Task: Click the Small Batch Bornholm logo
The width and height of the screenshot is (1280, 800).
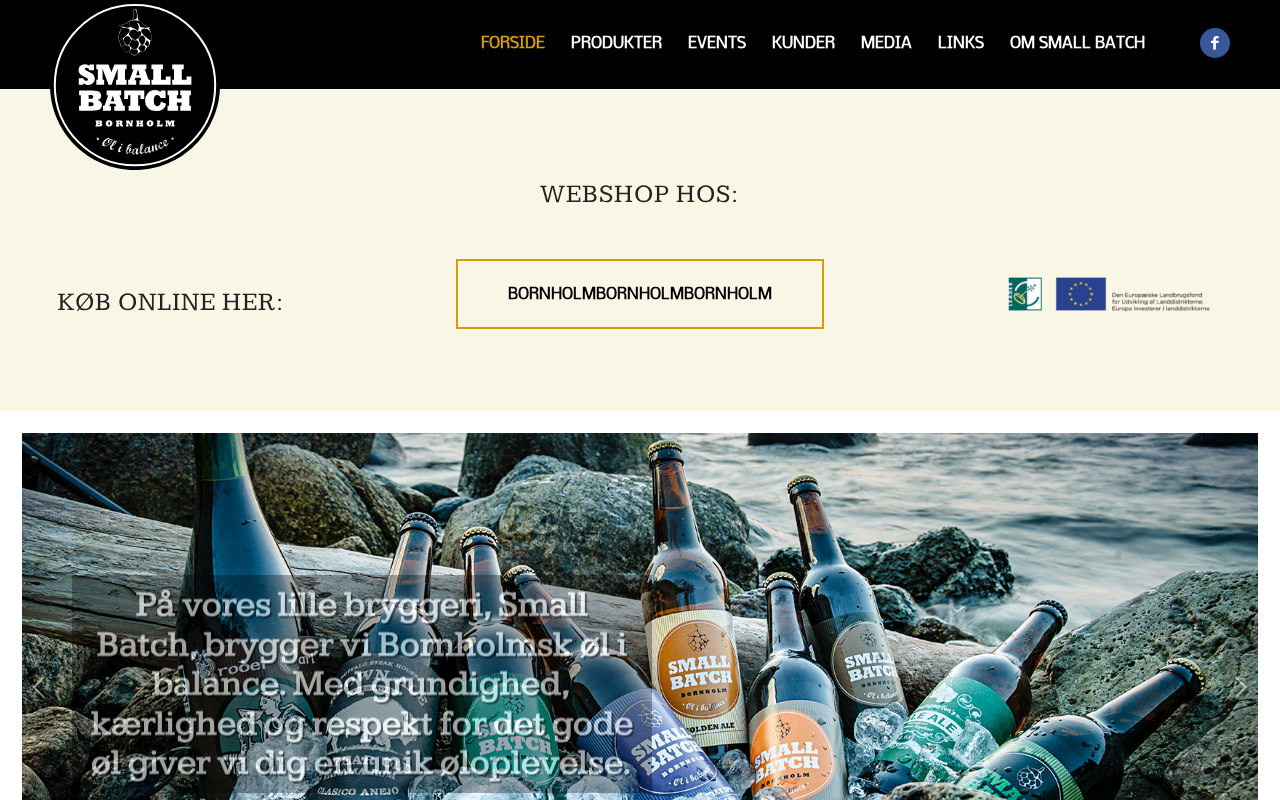Action: click(135, 86)
